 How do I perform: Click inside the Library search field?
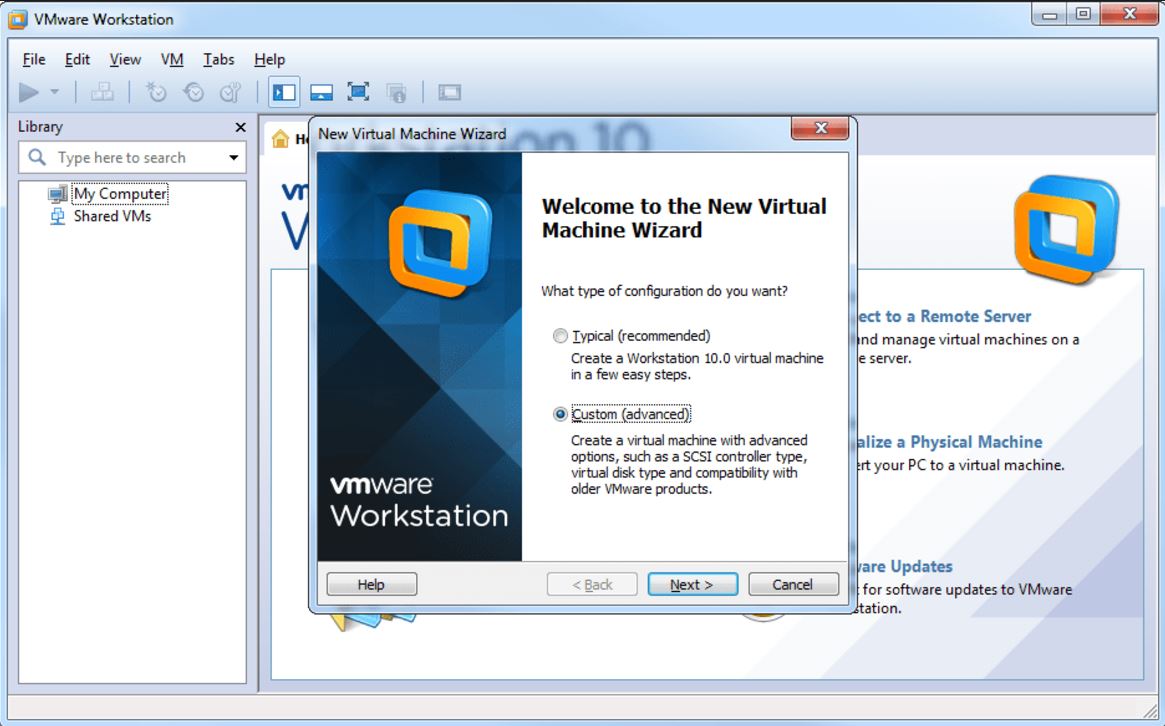click(x=130, y=157)
